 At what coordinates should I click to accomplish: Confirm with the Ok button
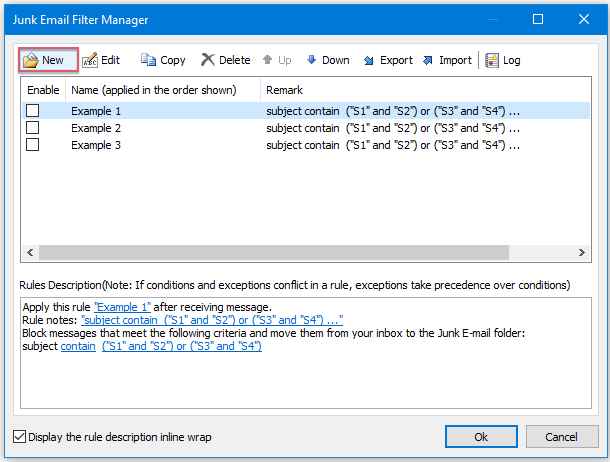coord(481,436)
